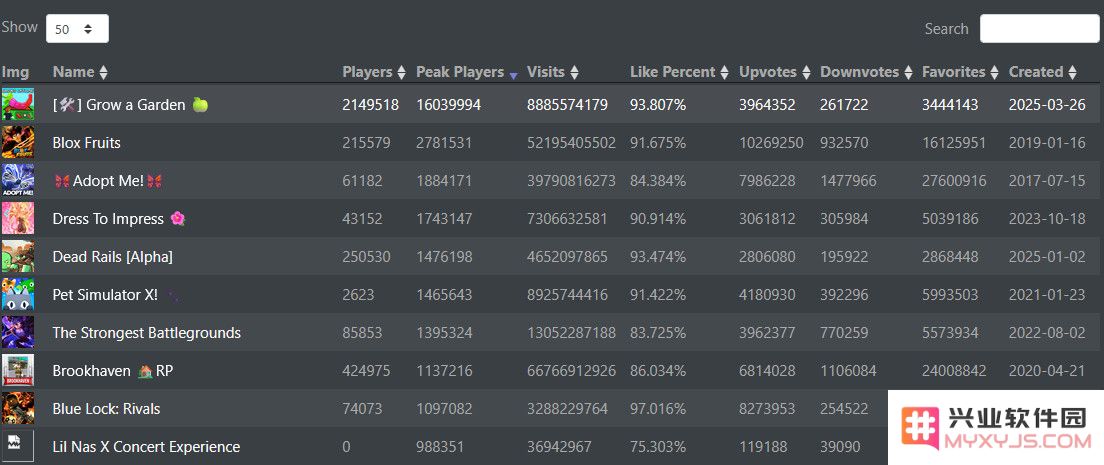Open the Show entries dropdown set to 50
The image size is (1104, 465).
pos(77,29)
